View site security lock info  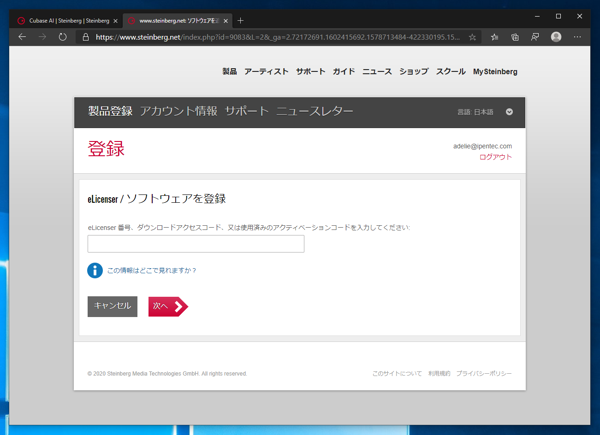point(86,37)
